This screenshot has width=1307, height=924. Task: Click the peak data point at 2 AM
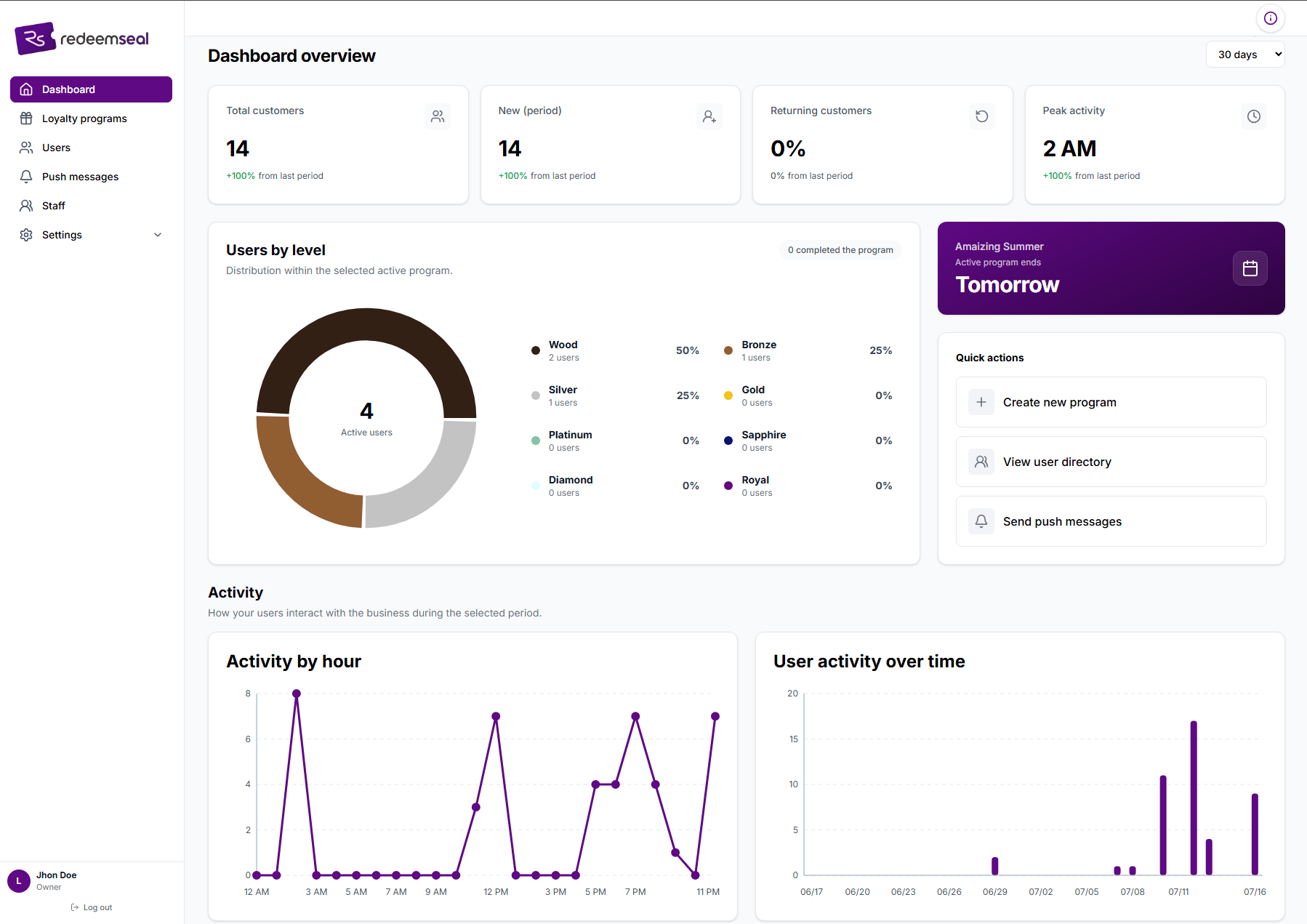(x=297, y=694)
